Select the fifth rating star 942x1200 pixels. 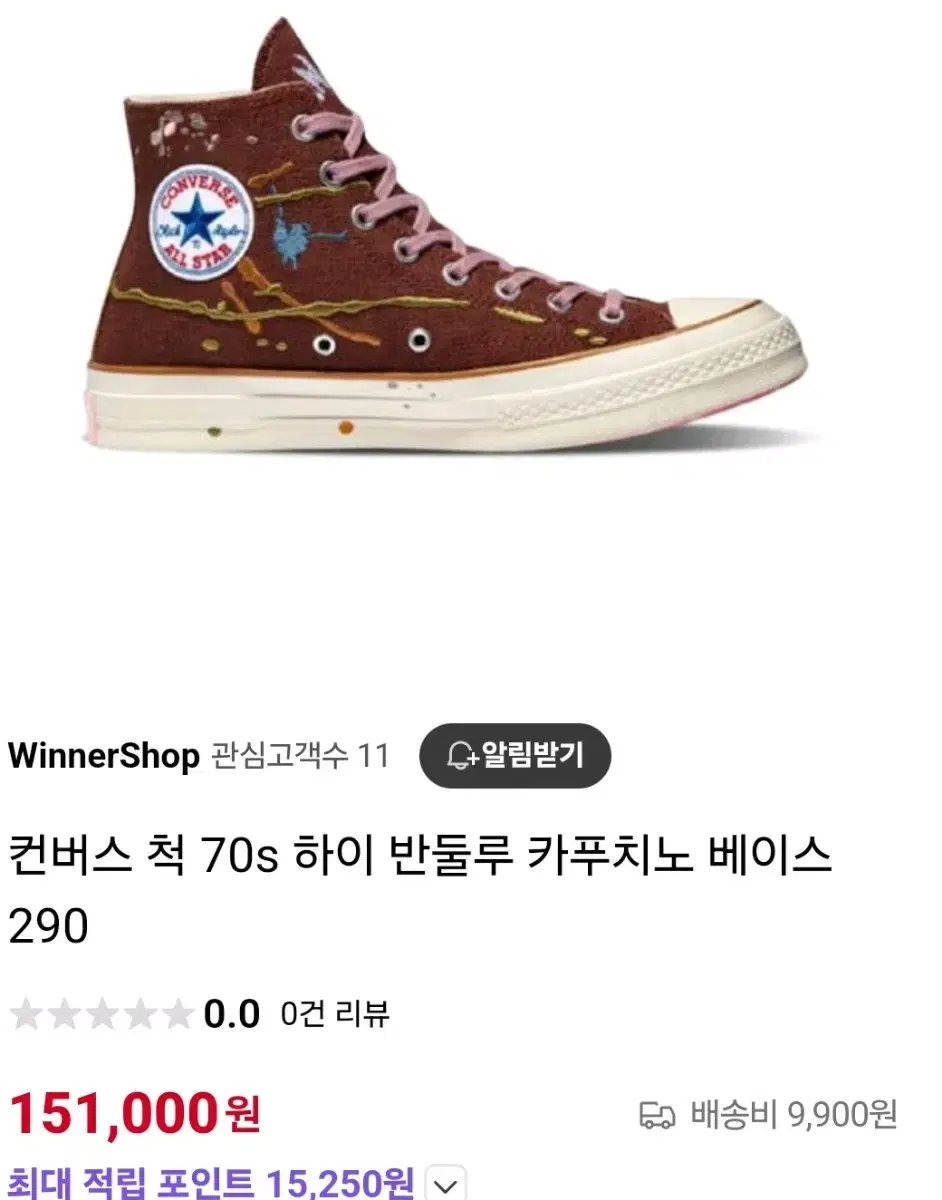176,1015
